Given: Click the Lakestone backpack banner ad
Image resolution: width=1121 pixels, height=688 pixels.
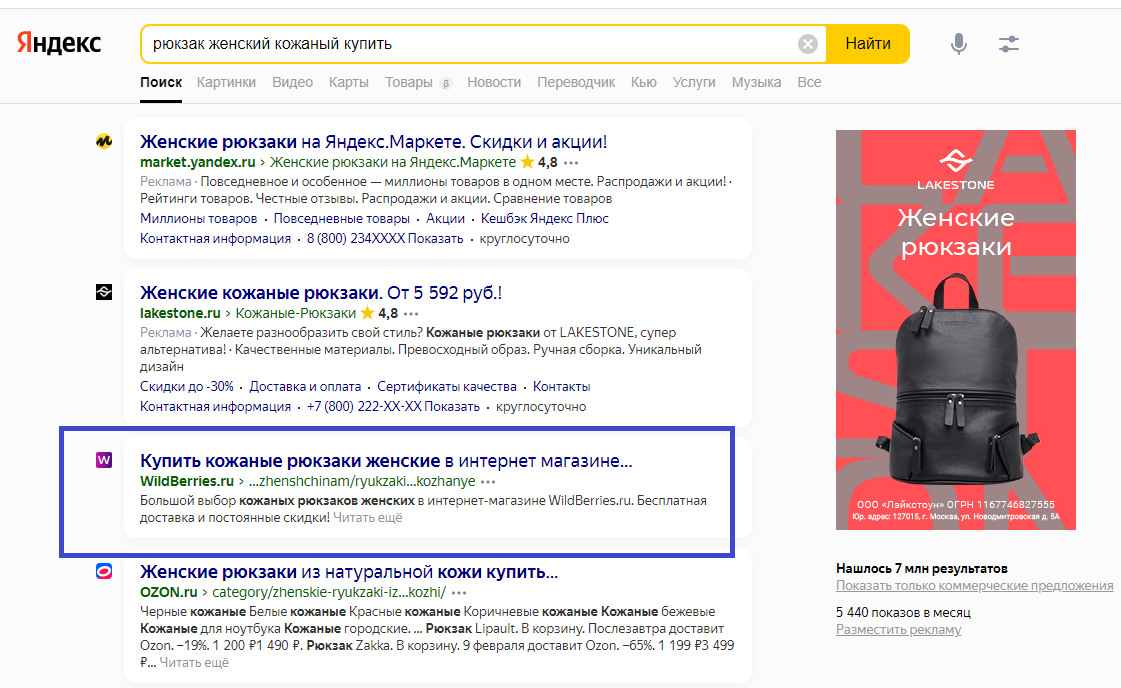Looking at the screenshot, I should point(955,330).
